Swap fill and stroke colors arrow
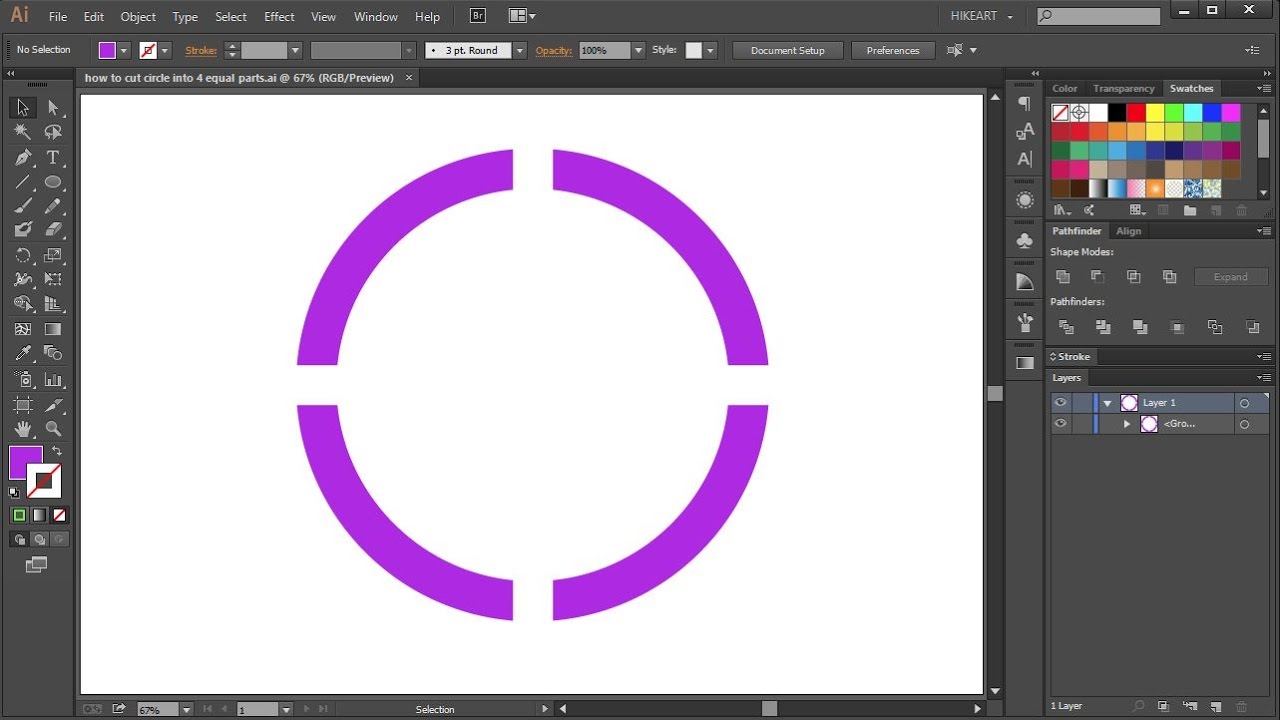 click(56, 452)
